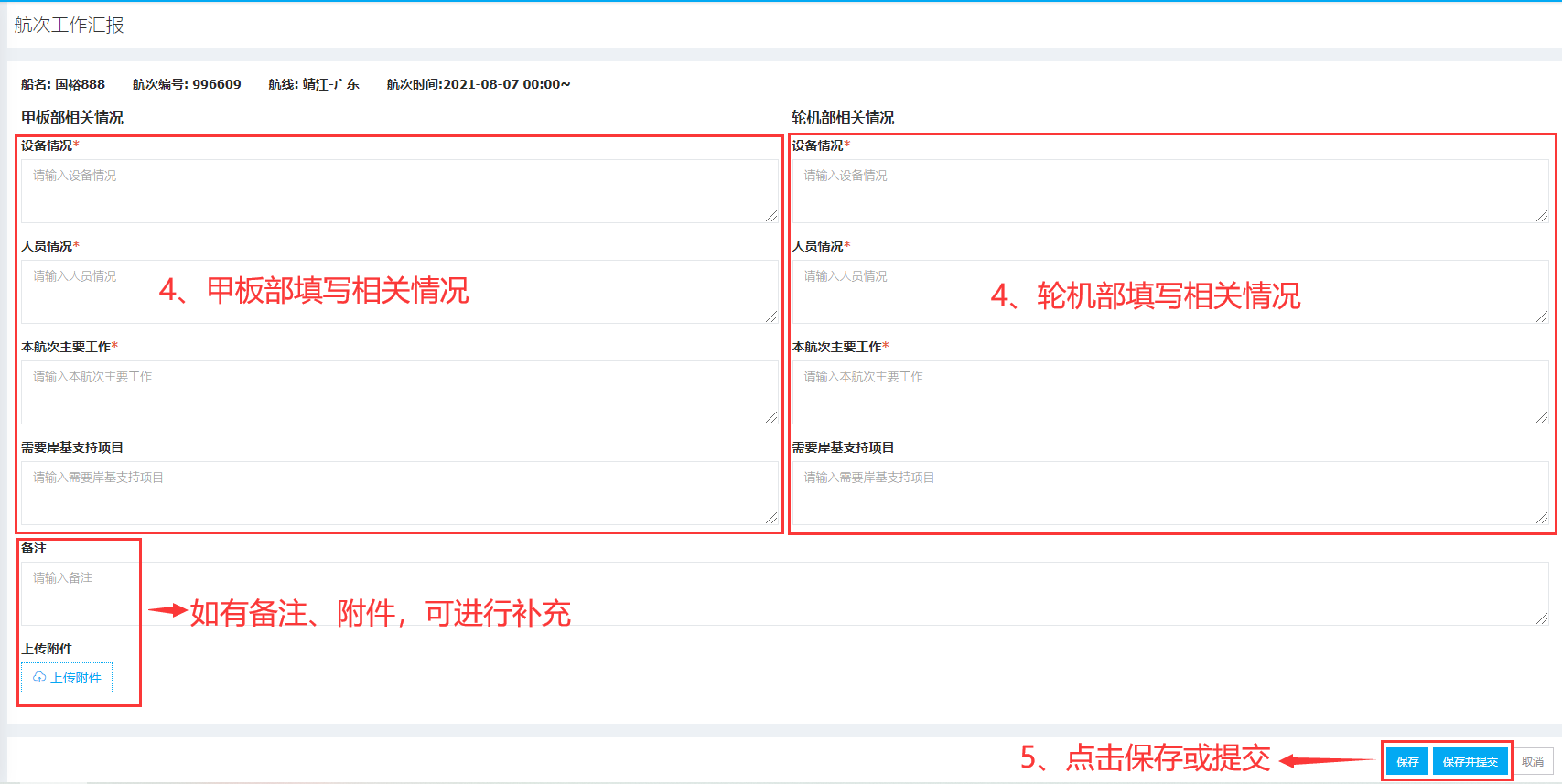Click the route text 航线: 靖江-广东
Viewport: 1562px width, 784px height.
[314, 84]
